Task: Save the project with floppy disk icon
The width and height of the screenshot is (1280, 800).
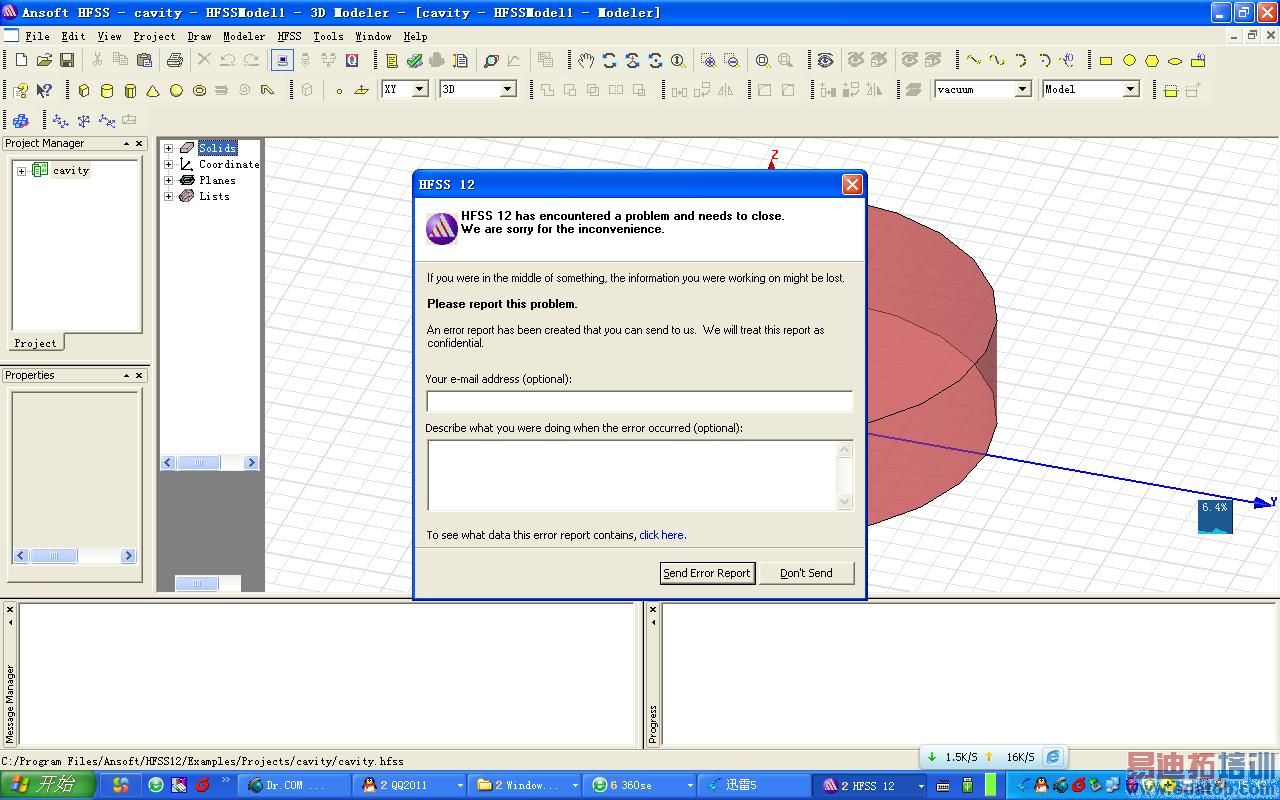Action: 67,61
